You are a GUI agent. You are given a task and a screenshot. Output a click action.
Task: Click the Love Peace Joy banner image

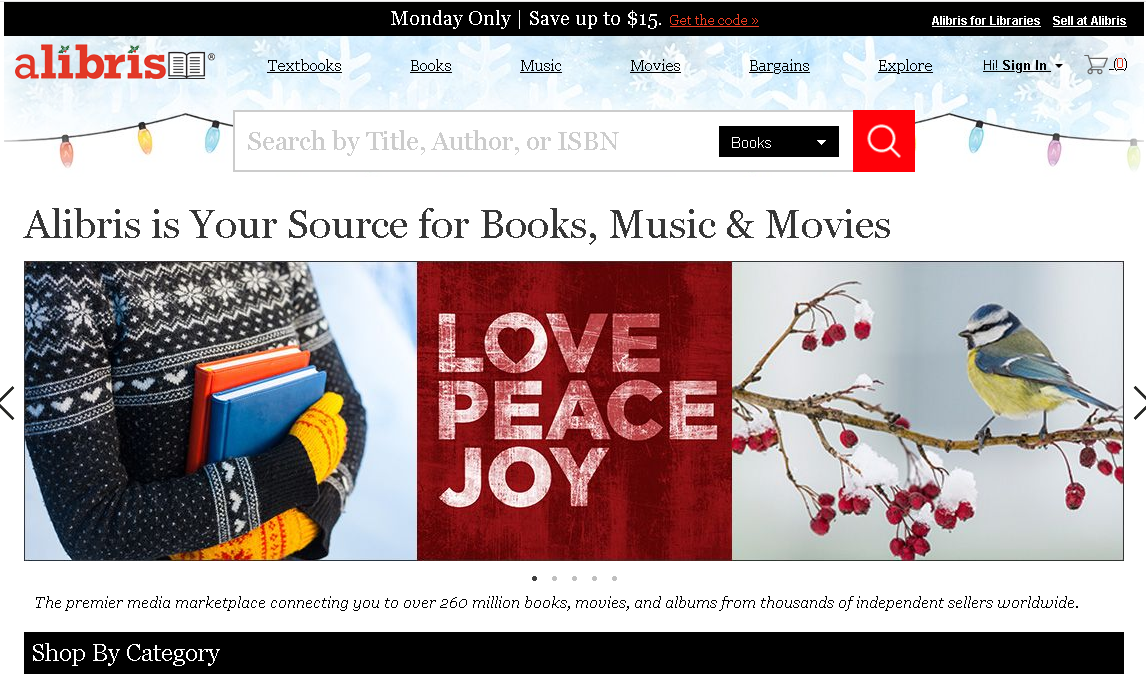(574, 411)
